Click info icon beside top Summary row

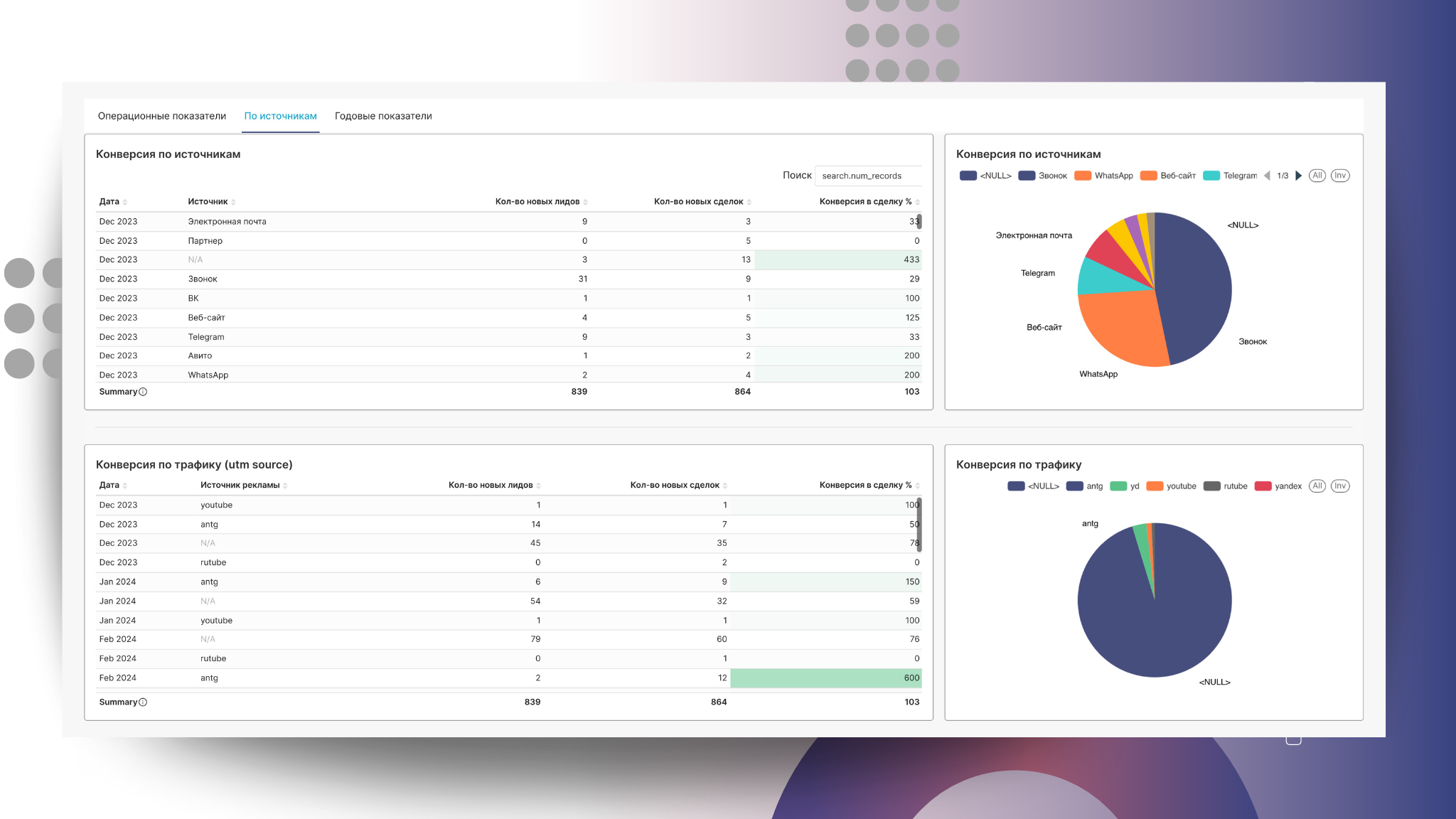coord(143,392)
